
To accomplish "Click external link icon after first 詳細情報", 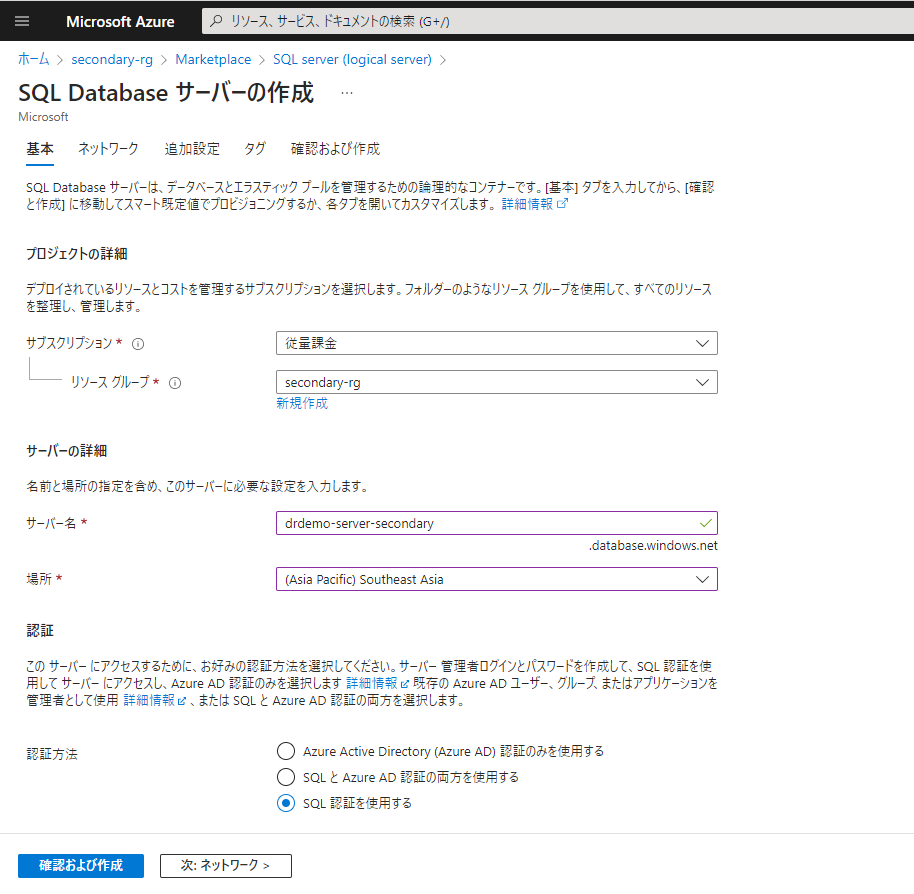I will (x=563, y=203).
